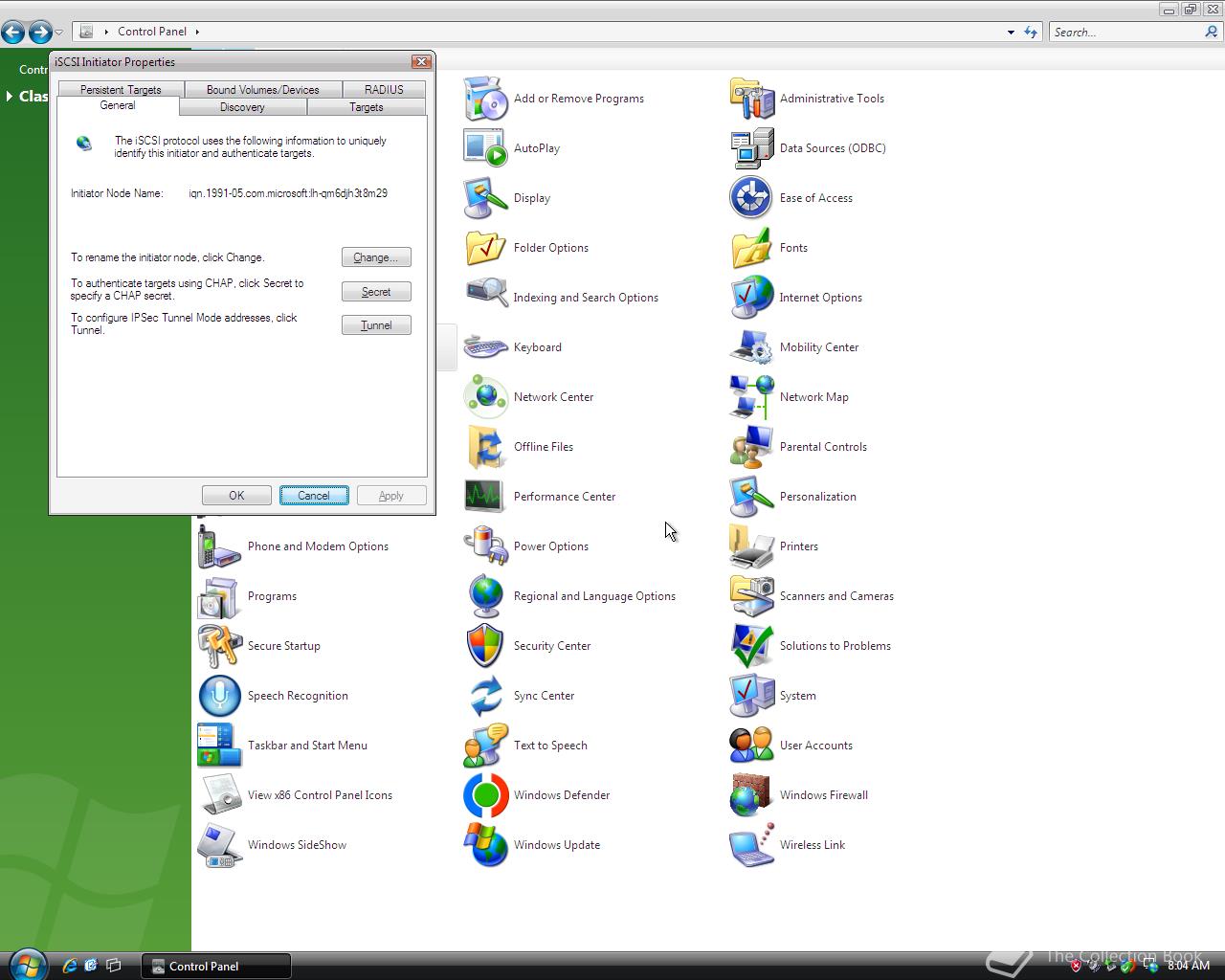
Task: Open the Ease of Access icon
Action: [x=751, y=198]
